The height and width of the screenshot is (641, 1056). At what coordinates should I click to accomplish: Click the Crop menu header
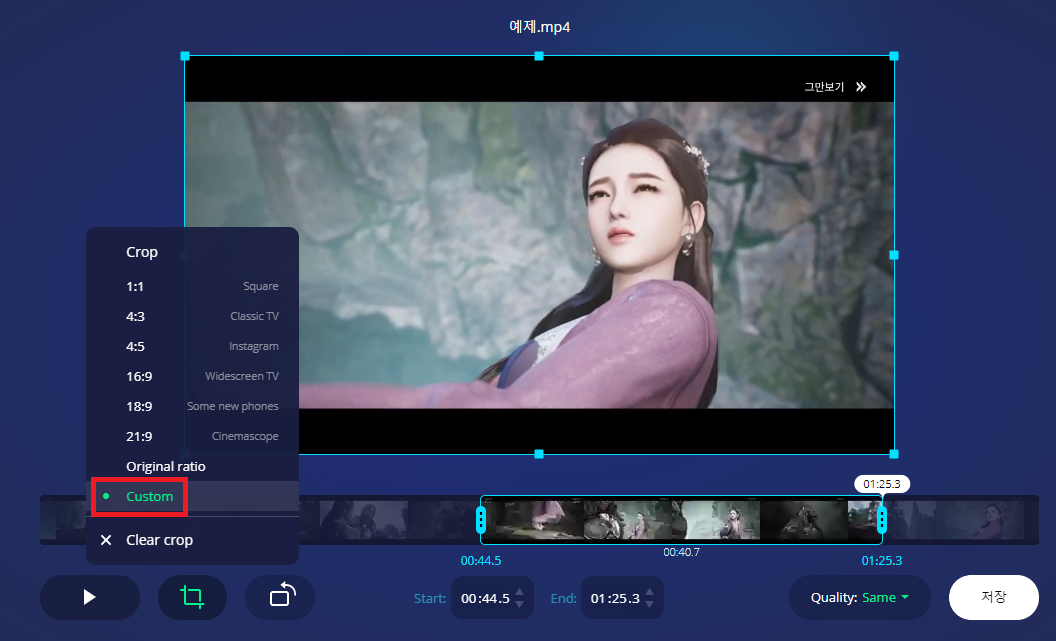tap(141, 252)
